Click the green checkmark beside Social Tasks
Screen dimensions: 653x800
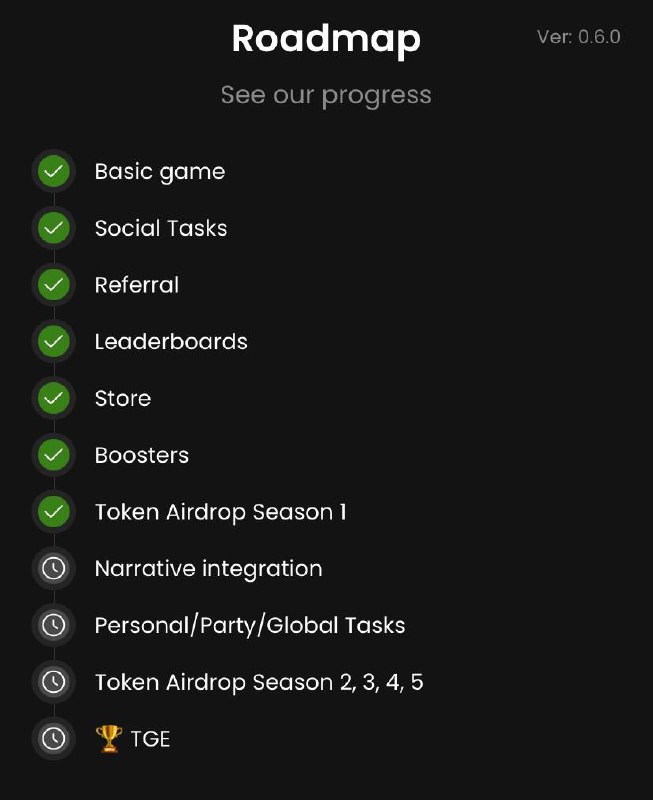point(54,228)
